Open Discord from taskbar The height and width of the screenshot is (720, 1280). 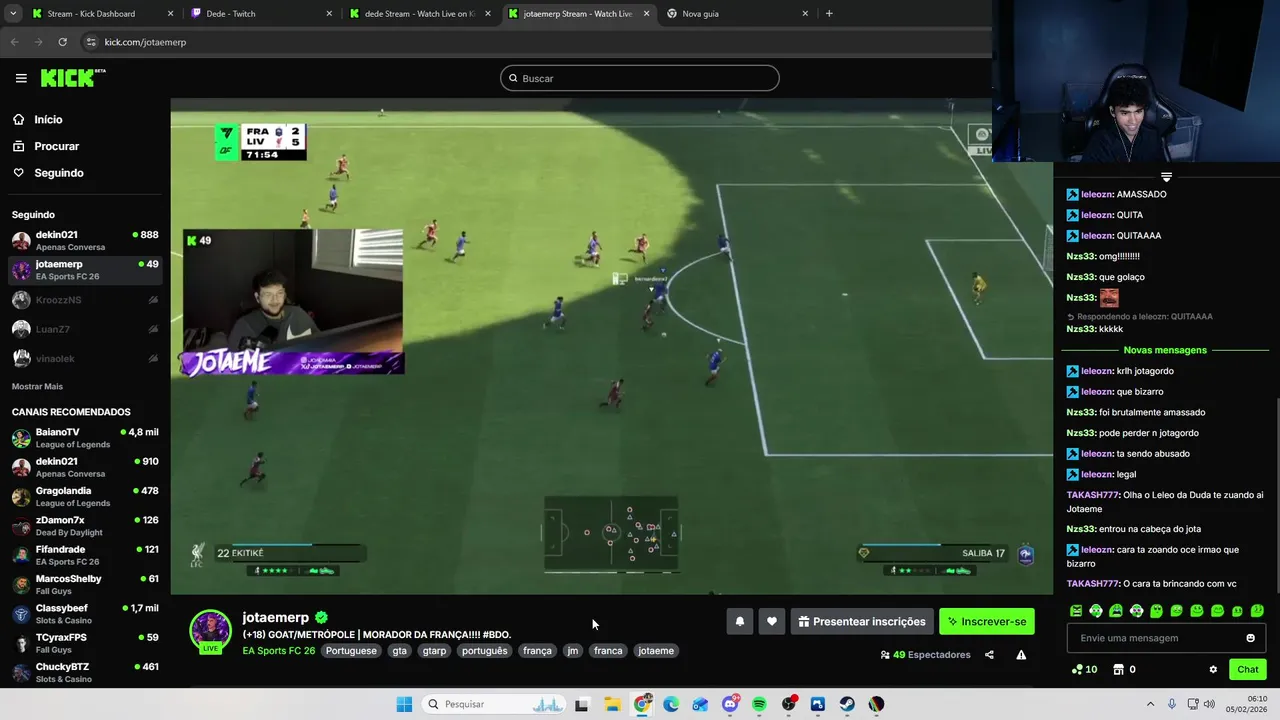tap(730, 704)
